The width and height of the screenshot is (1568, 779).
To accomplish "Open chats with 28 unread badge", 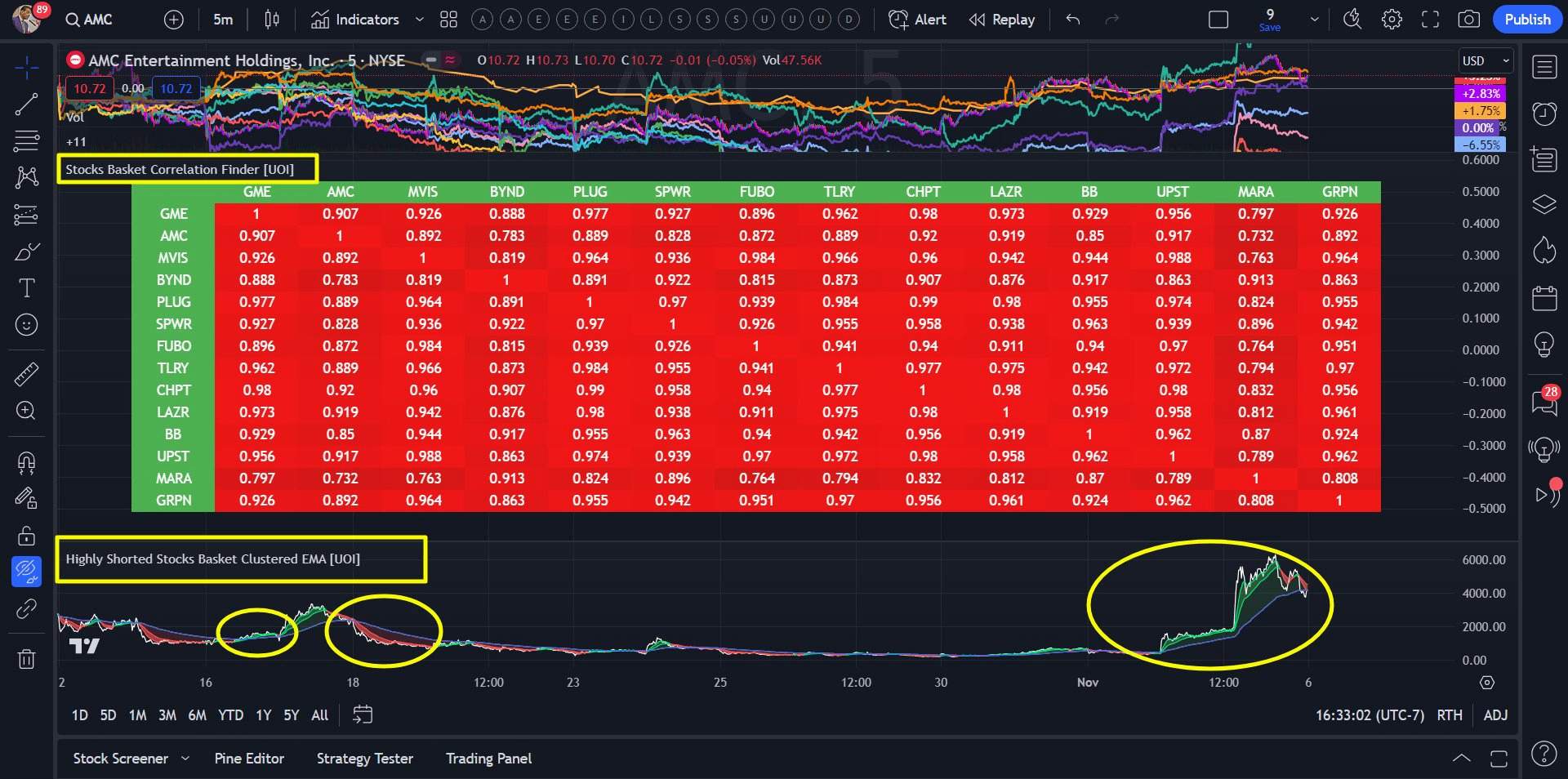I will 1543,402.
